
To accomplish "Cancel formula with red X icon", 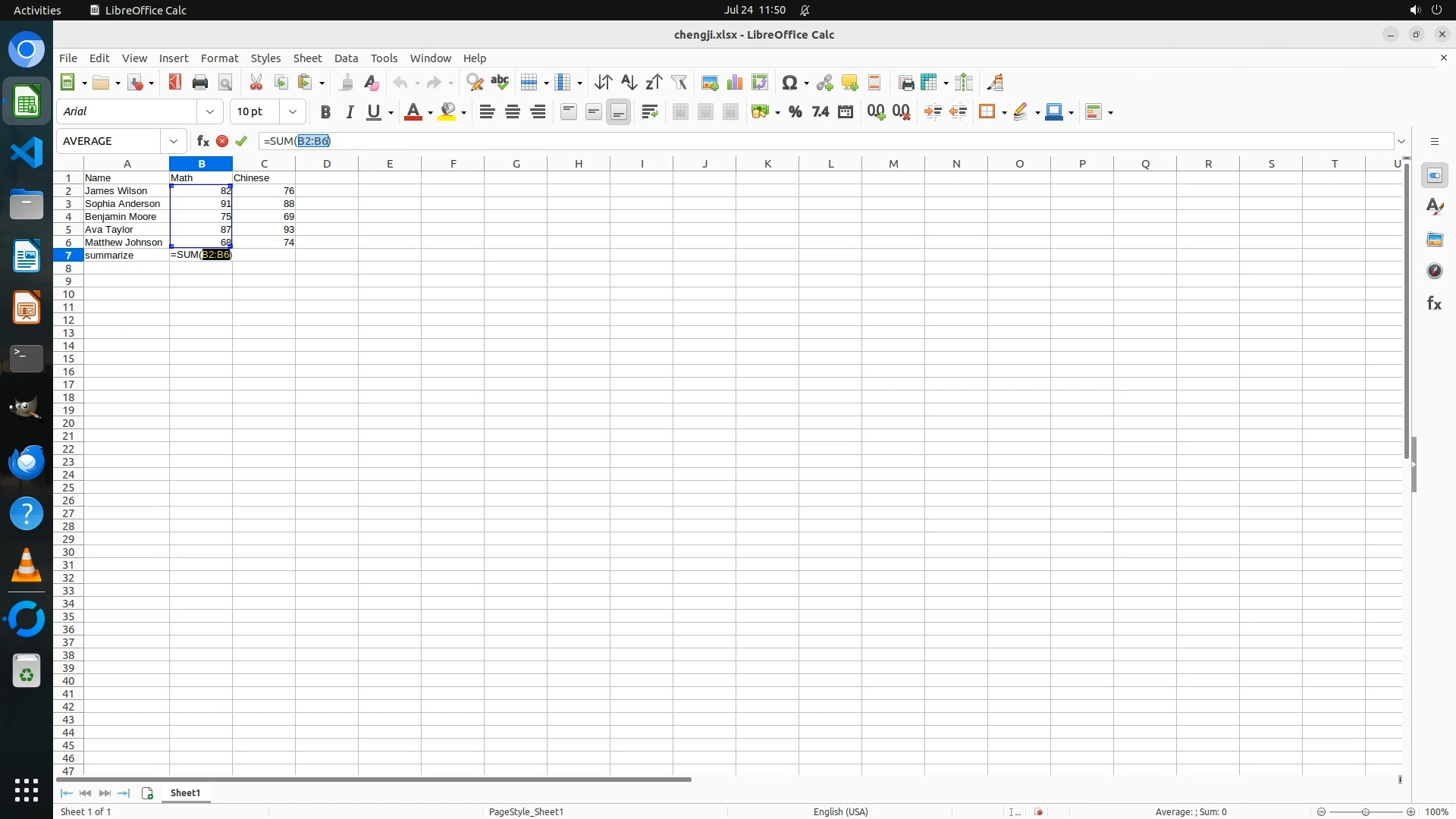I will 222,141.
